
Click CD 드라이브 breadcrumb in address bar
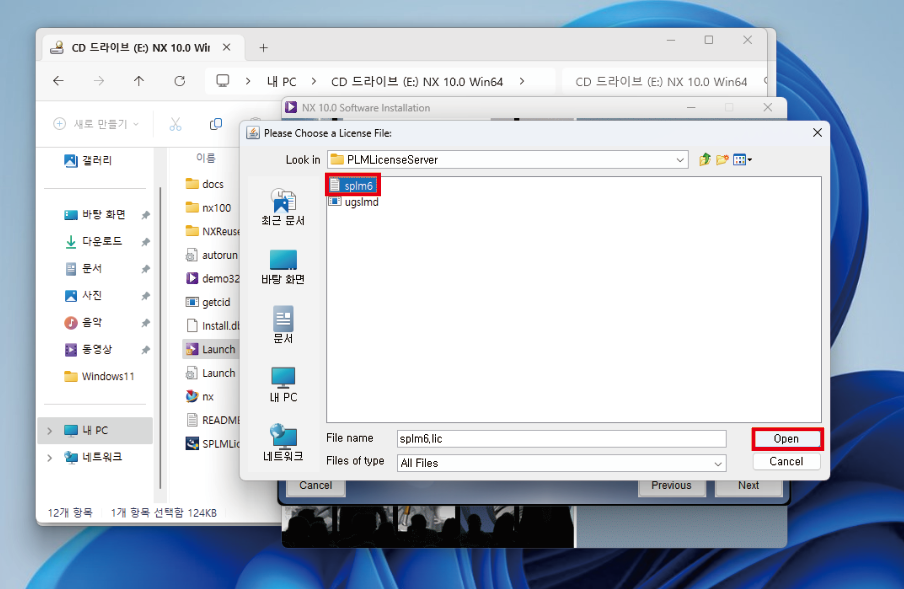417,82
